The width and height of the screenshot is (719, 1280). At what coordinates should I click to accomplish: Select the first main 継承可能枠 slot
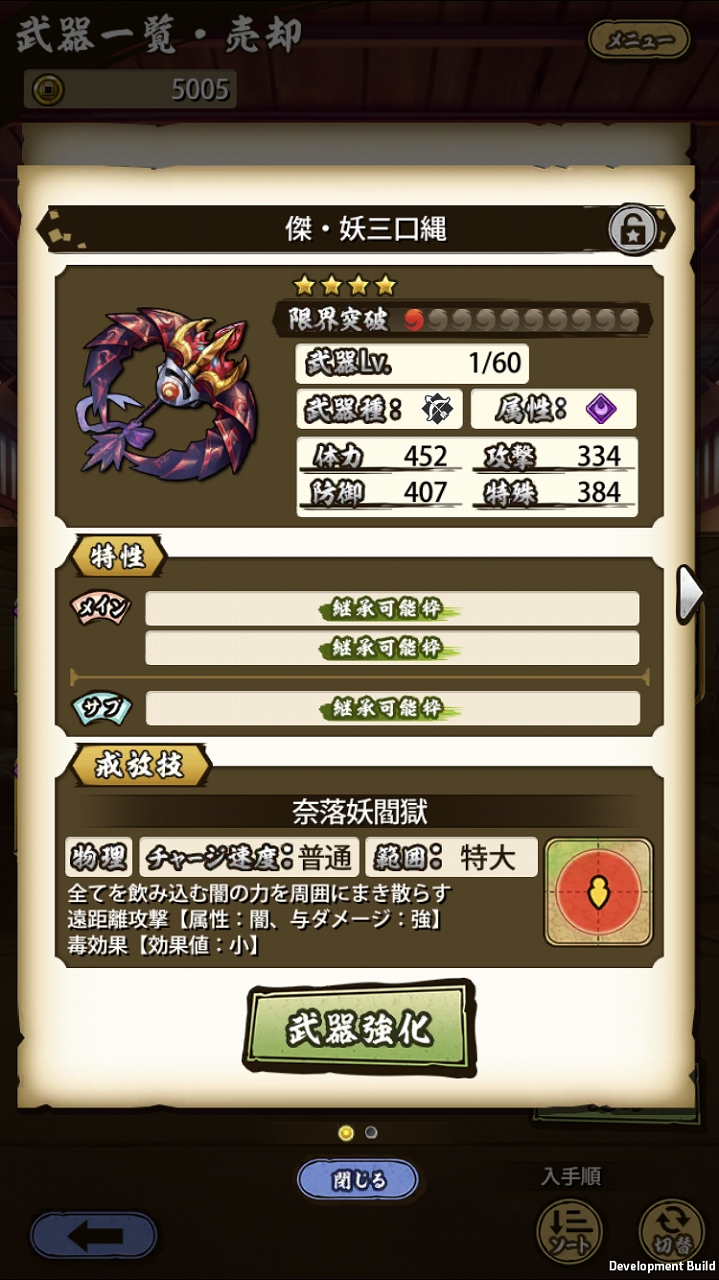point(392,609)
